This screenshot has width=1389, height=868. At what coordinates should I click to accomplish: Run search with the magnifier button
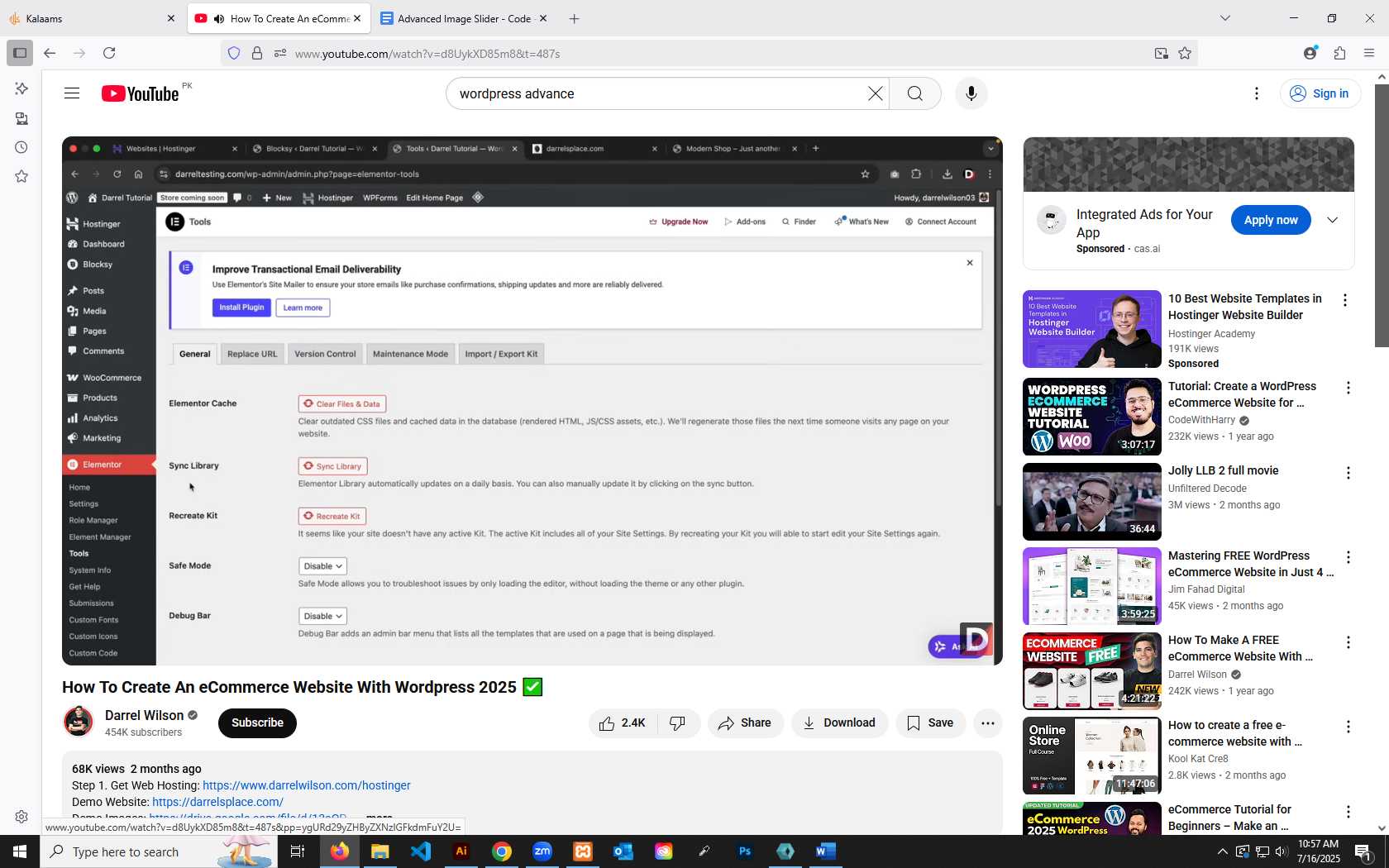915,93
